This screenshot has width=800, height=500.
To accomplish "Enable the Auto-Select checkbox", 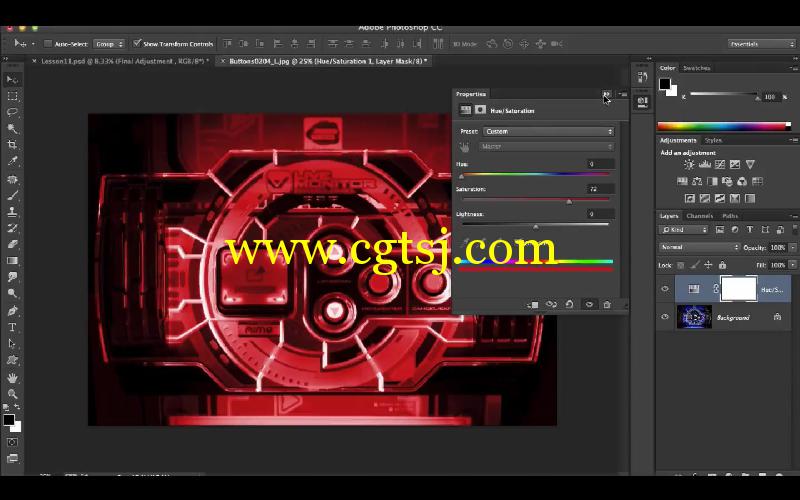I will tap(48, 44).
